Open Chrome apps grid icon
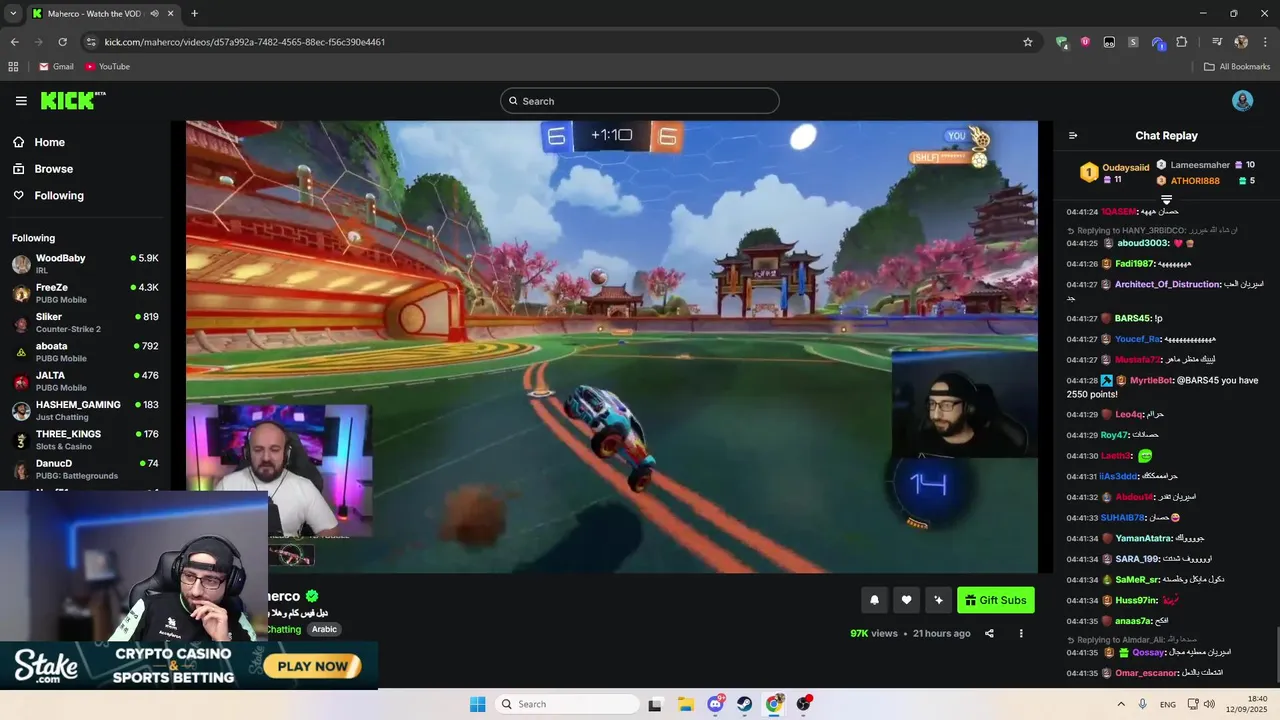The width and height of the screenshot is (1280, 720). [13, 66]
